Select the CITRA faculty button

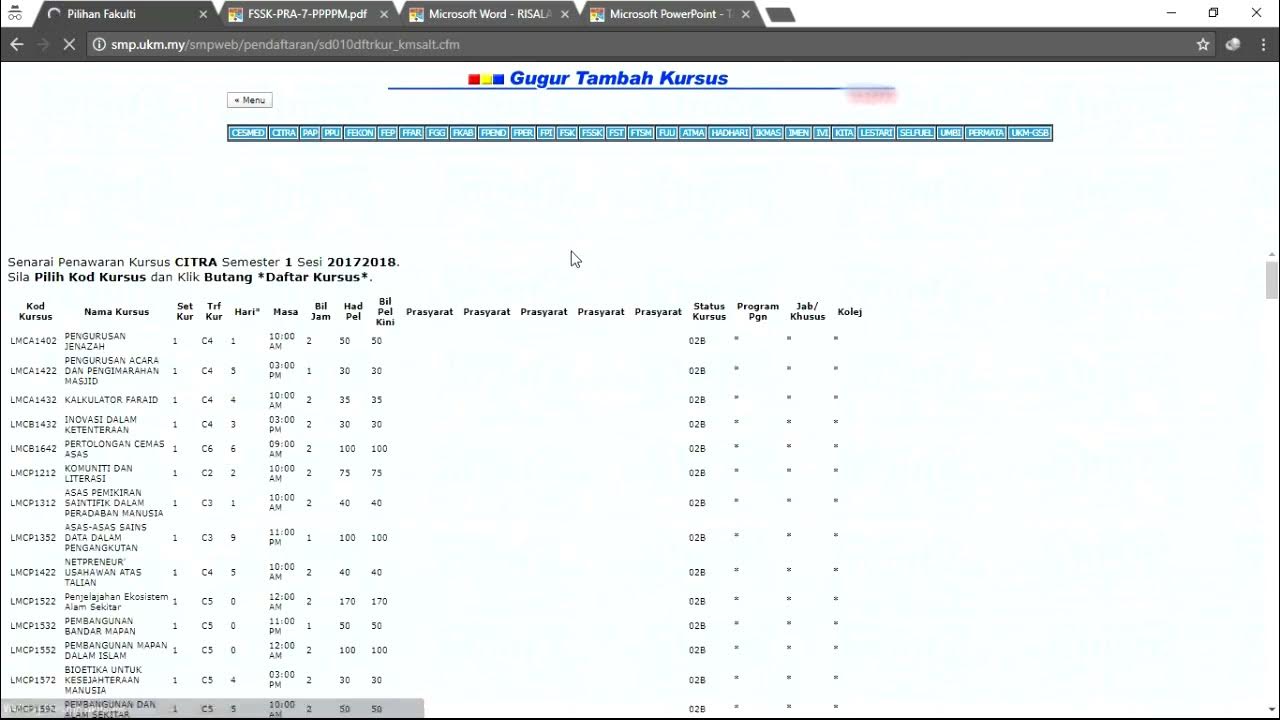283,133
